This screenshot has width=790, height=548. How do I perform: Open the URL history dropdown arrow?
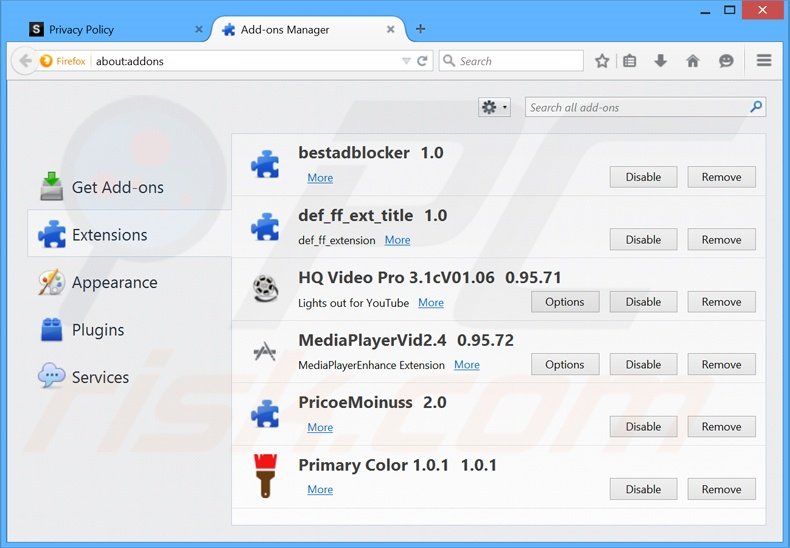point(406,61)
